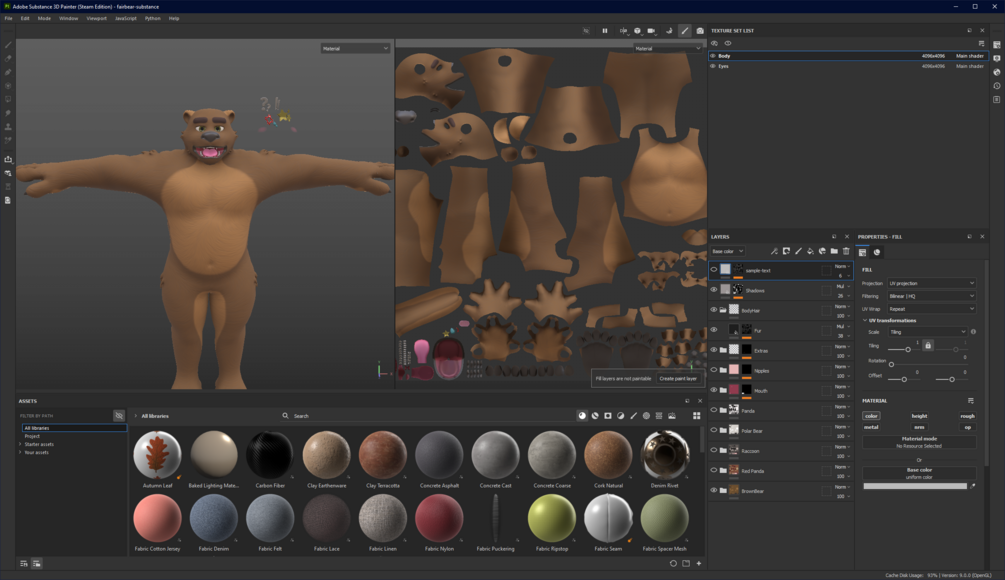Open the export resource icon in left toolbar
Screen dimensions: 1005x580
coord(8,159)
